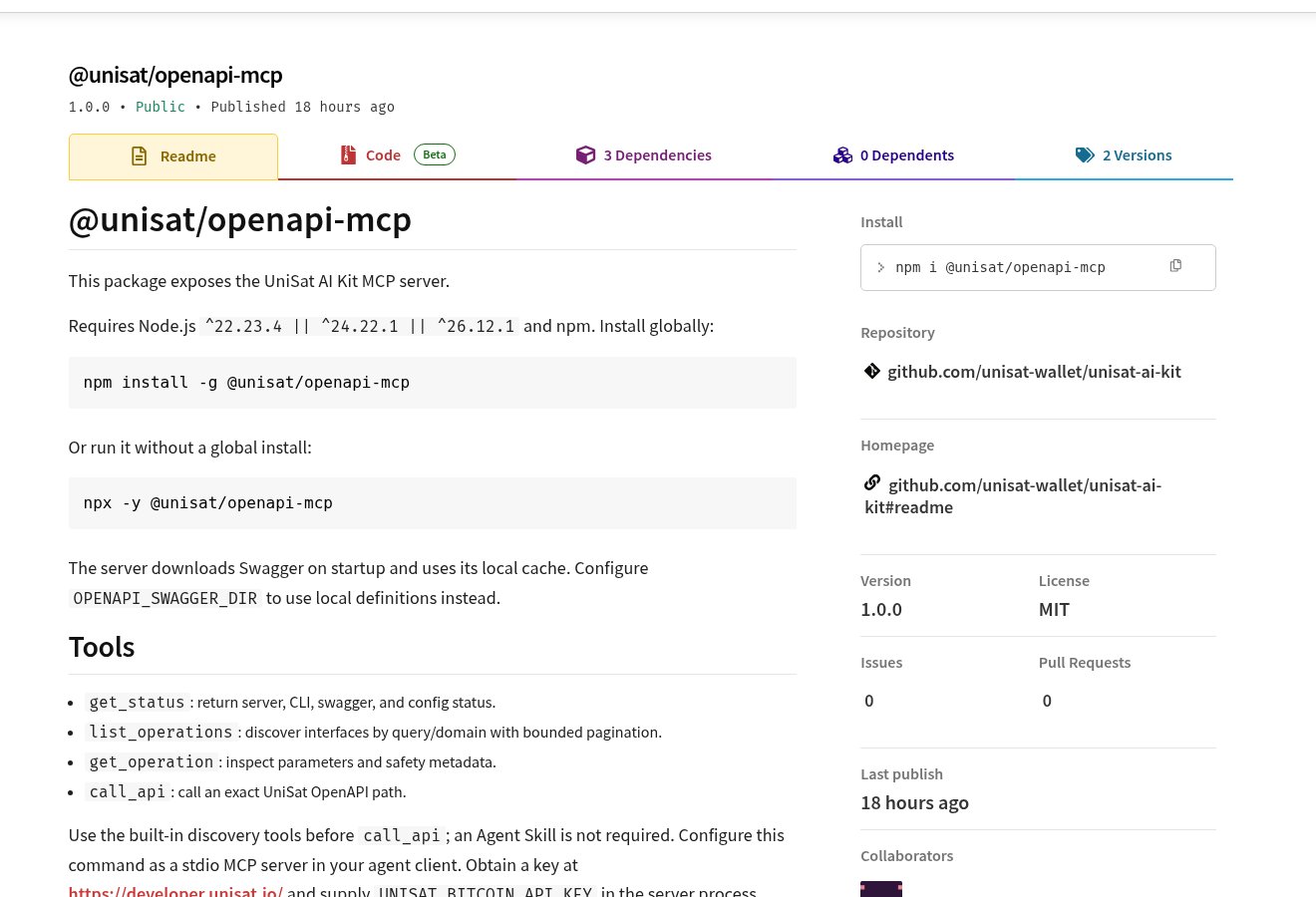Click the Code tab file icon

(x=348, y=154)
